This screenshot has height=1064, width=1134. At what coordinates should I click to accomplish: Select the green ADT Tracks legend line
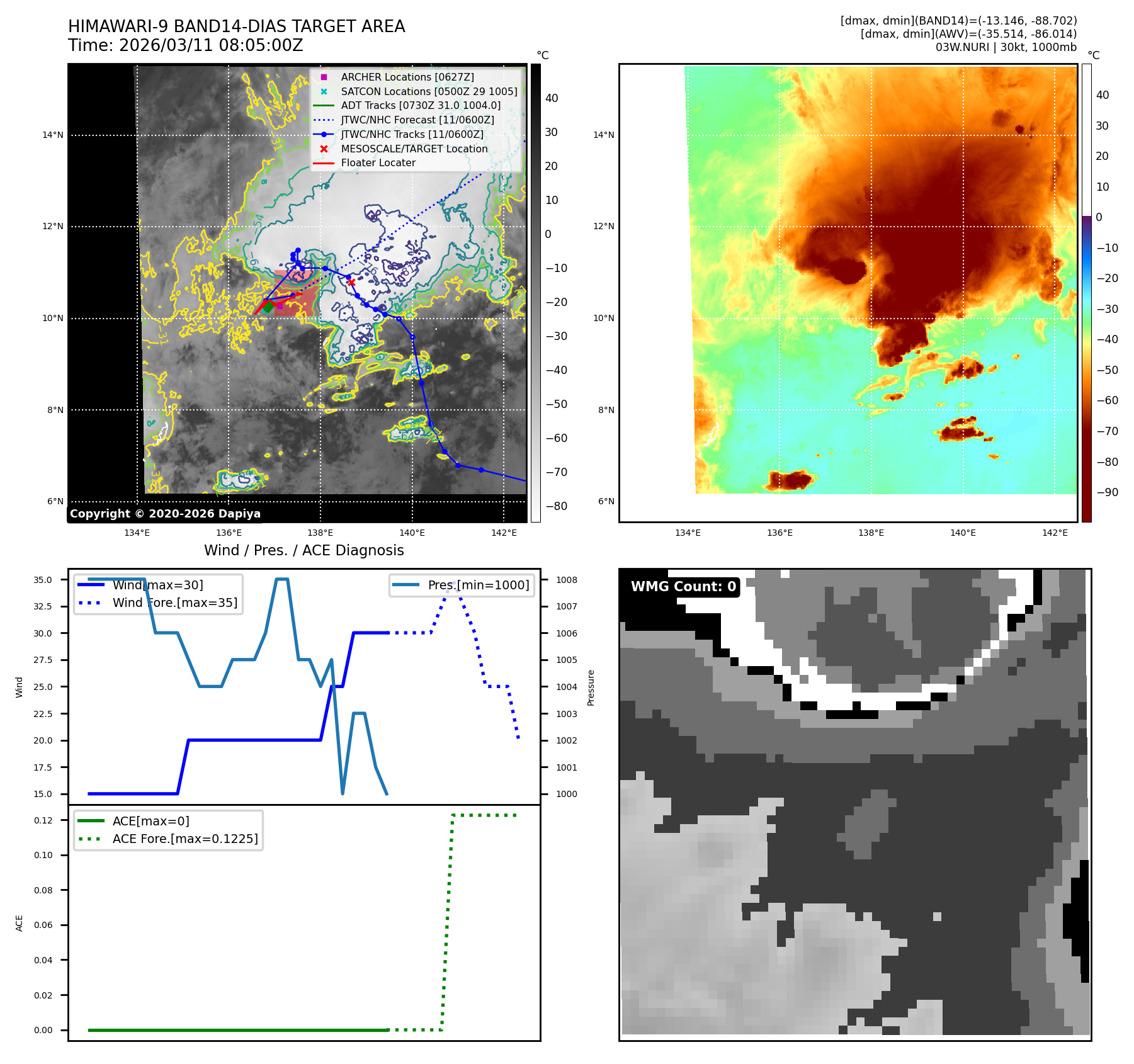tap(324, 106)
